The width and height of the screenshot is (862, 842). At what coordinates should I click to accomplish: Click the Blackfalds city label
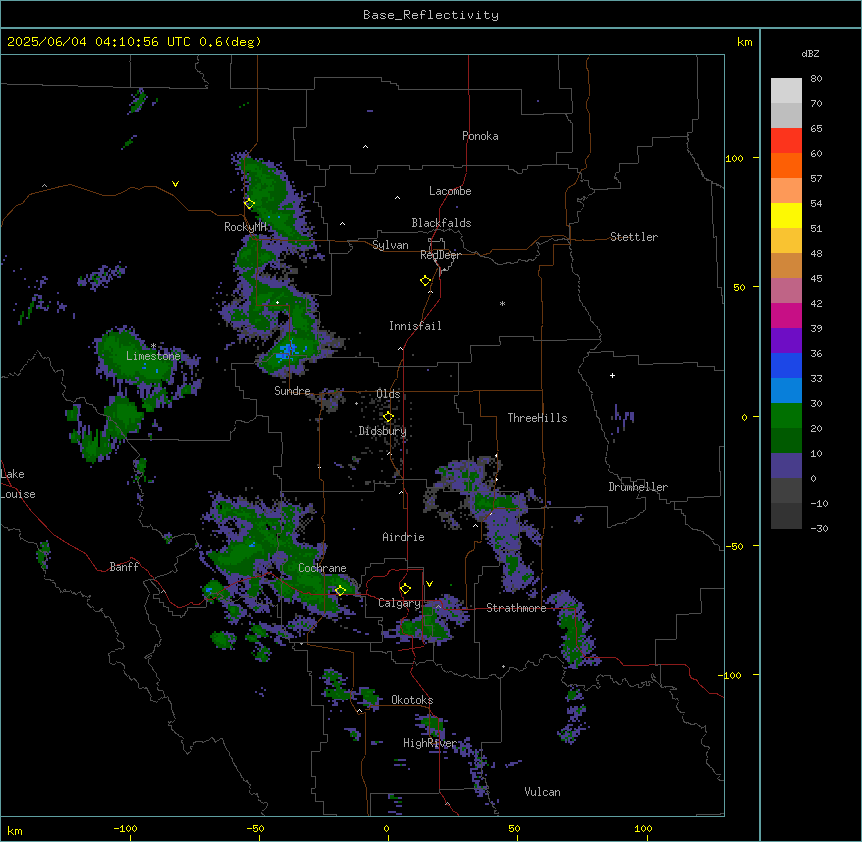(x=441, y=223)
